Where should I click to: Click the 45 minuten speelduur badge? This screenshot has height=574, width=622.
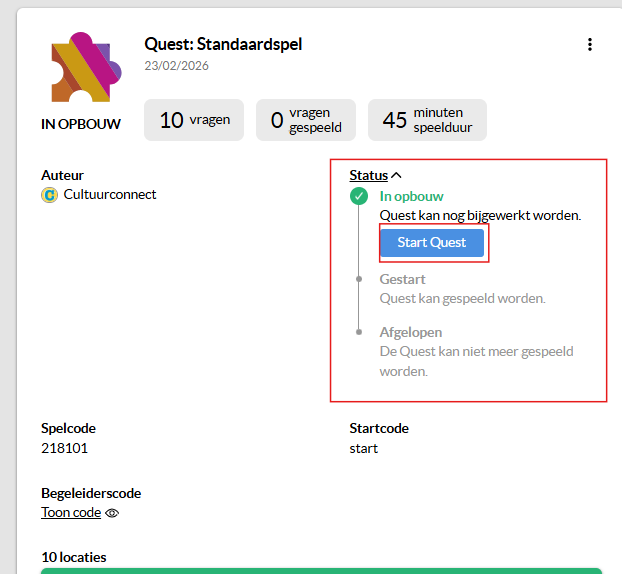[x=427, y=120]
